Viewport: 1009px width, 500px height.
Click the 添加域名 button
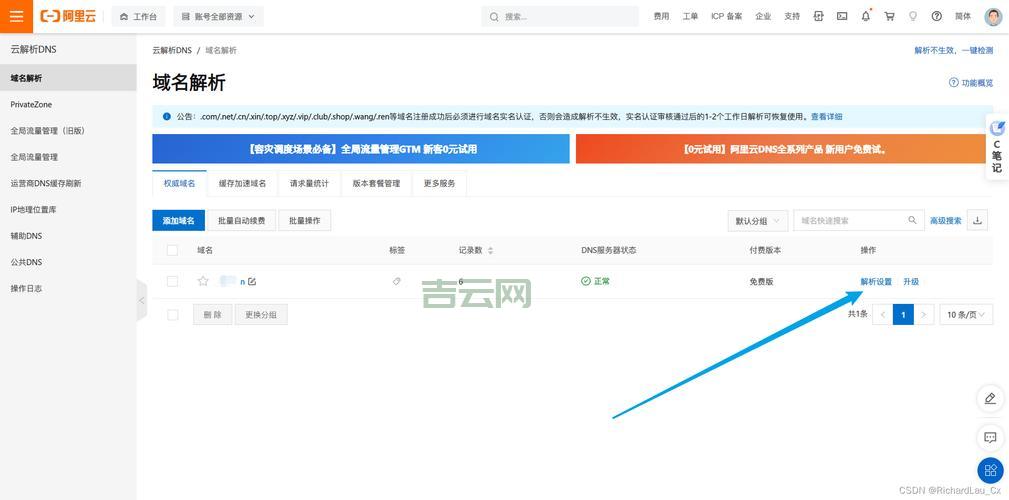click(x=178, y=220)
